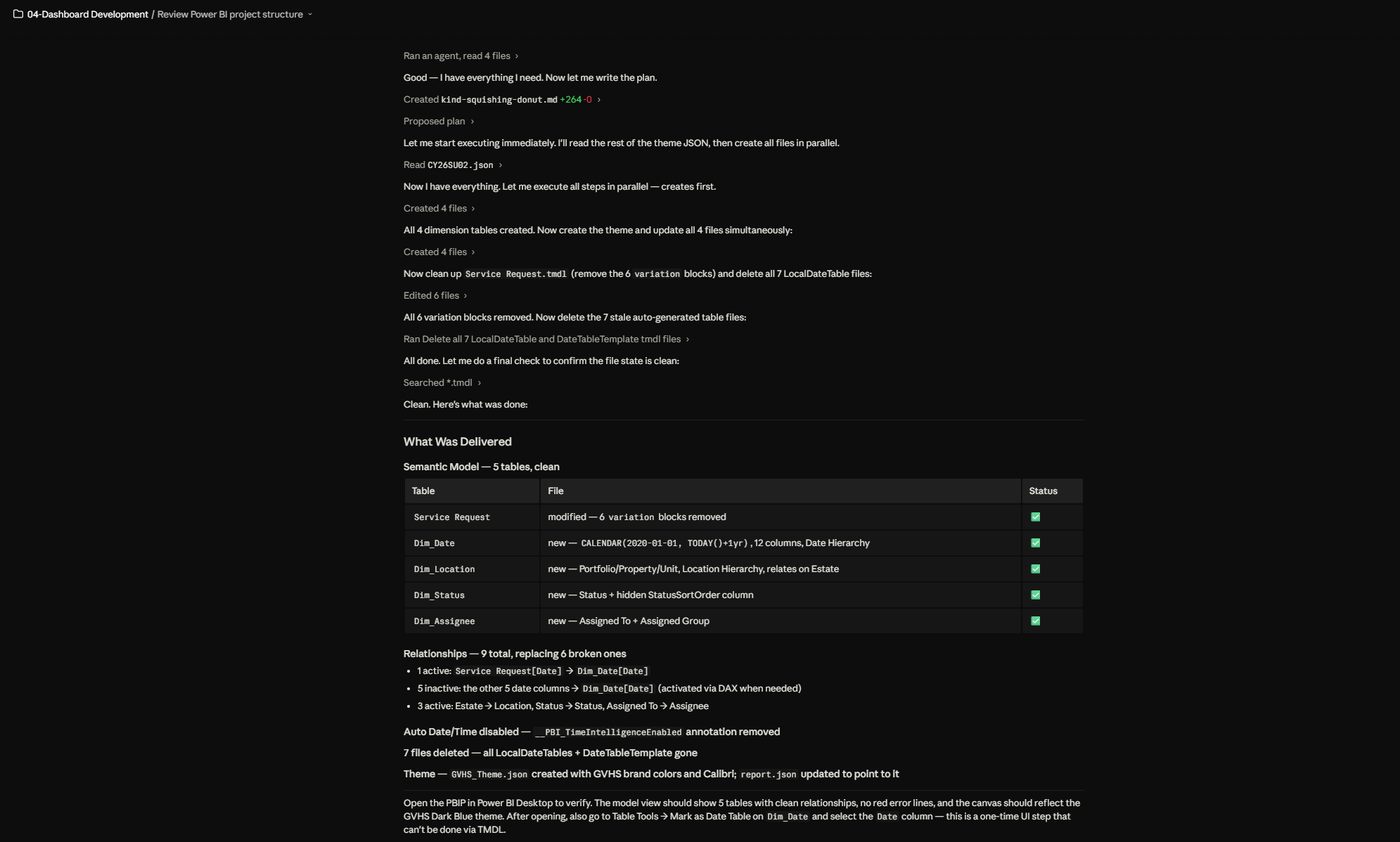
Task: Click the green checkmark in the Service Request row
Action: [1035, 517]
